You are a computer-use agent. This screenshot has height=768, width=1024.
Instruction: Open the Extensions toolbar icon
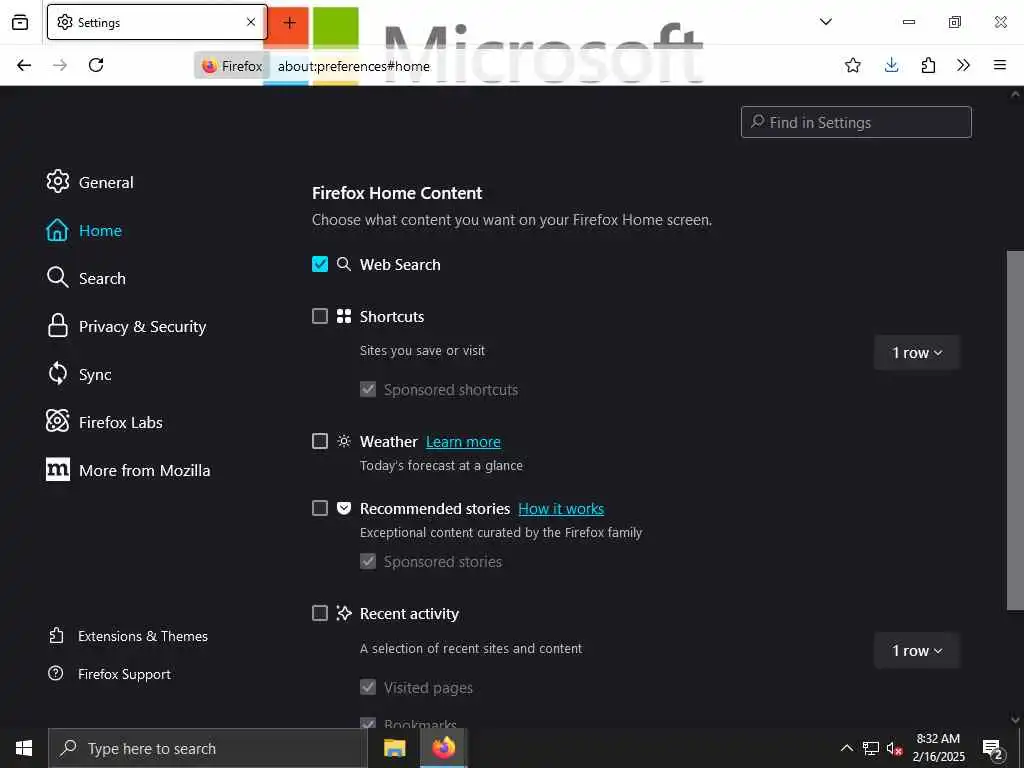click(x=928, y=65)
